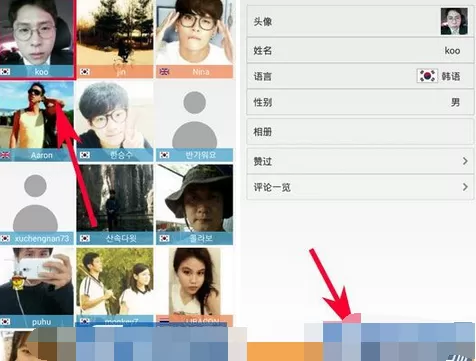Expand the 评论一览 row chevron
This screenshot has width=476, height=361.
tap(465, 187)
